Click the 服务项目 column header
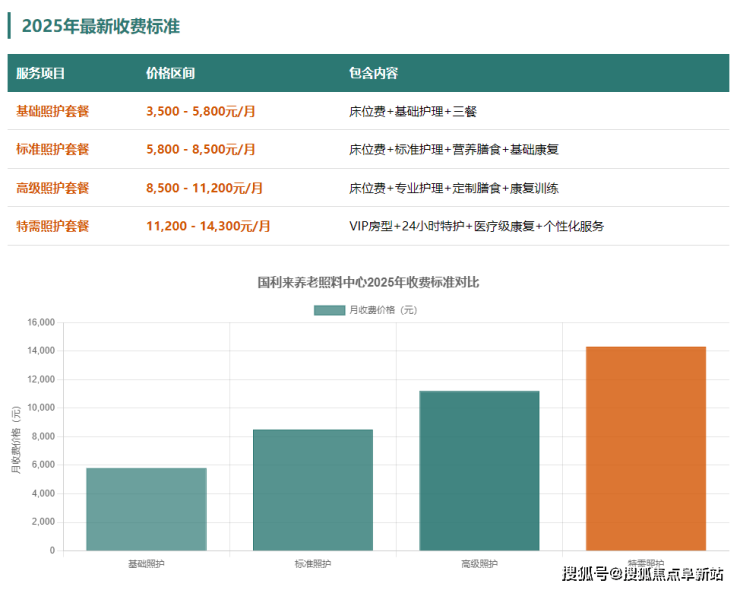 (41, 73)
